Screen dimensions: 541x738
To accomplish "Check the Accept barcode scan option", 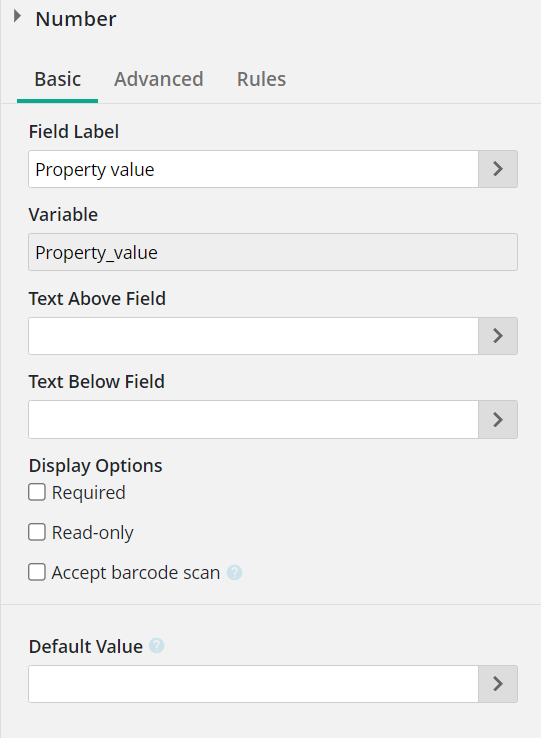I will [x=37, y=572].
